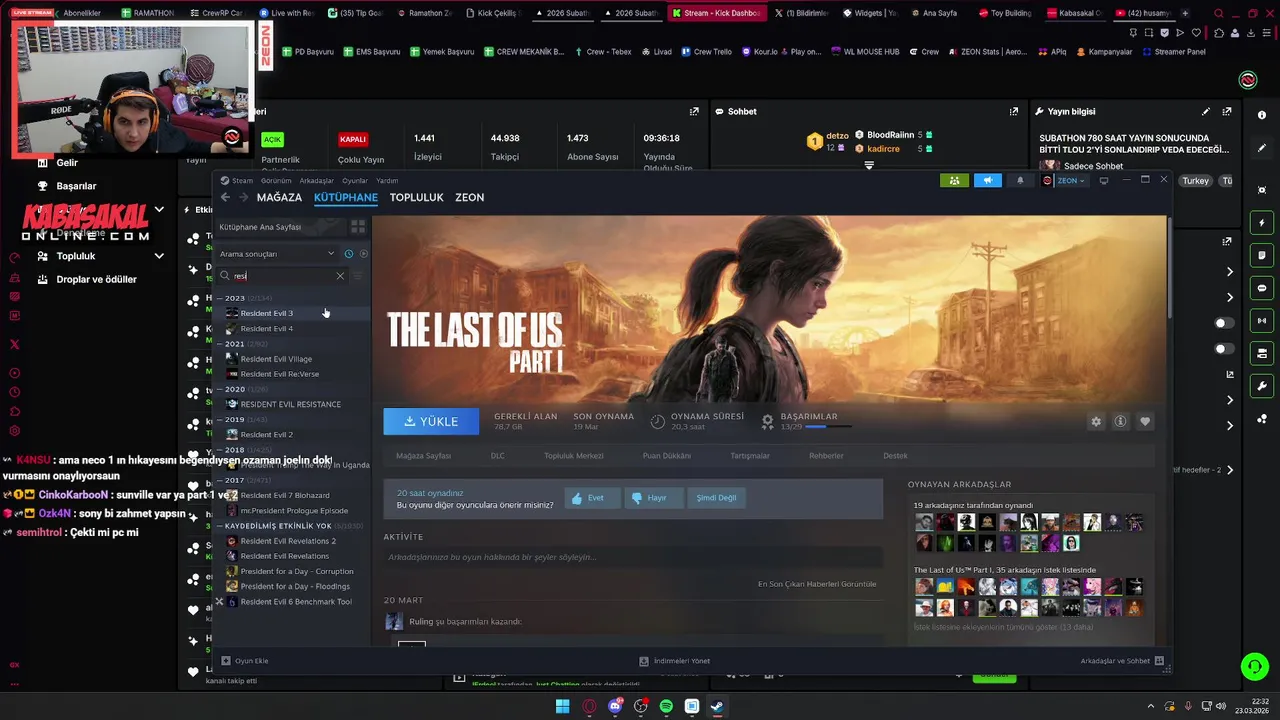Open Oyunlar menu in Steam
The image size is (1280, 720).
[x=355, y=181]
